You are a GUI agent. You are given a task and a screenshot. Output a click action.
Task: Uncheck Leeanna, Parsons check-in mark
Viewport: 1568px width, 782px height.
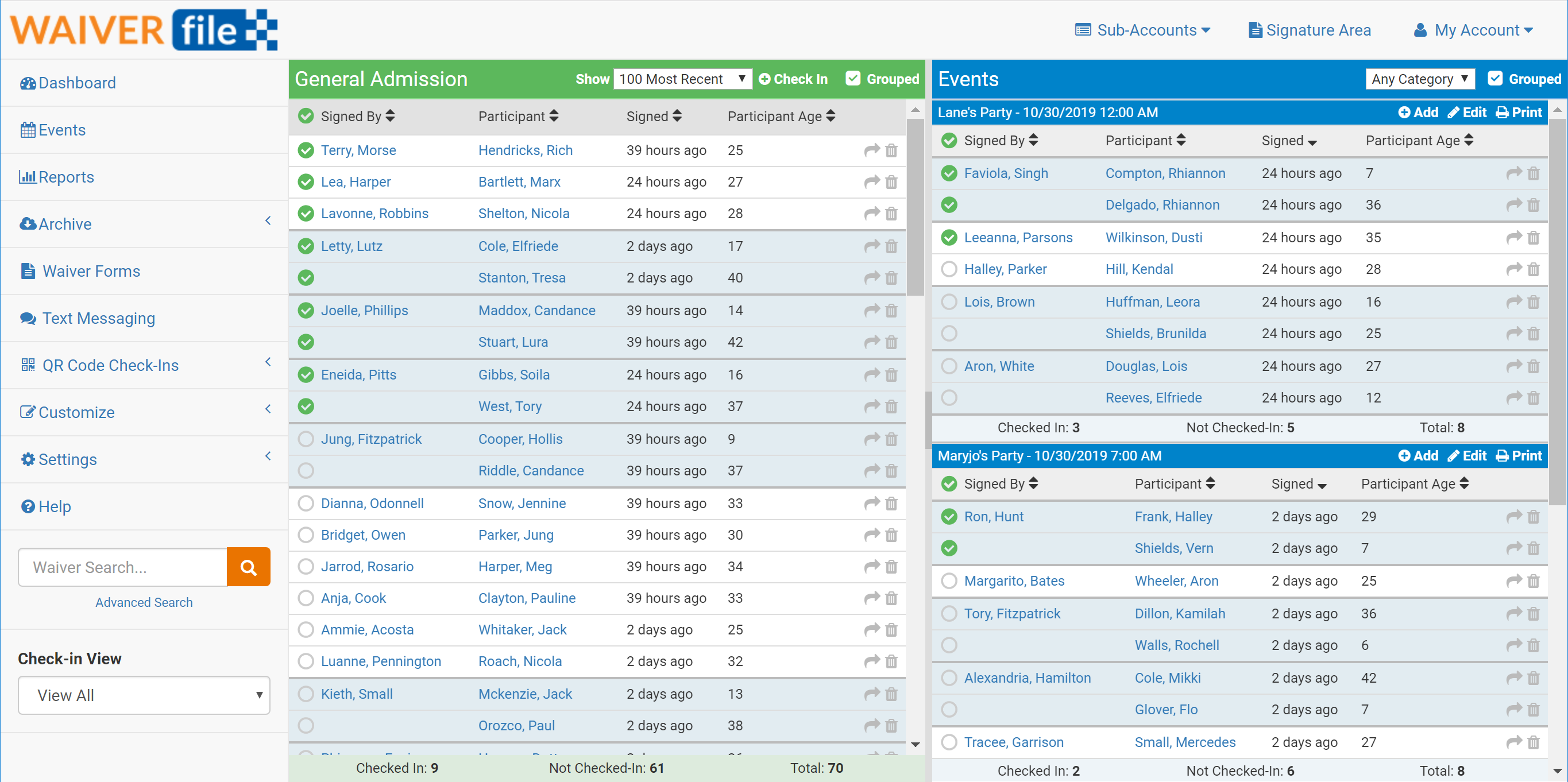click(948, 237)
